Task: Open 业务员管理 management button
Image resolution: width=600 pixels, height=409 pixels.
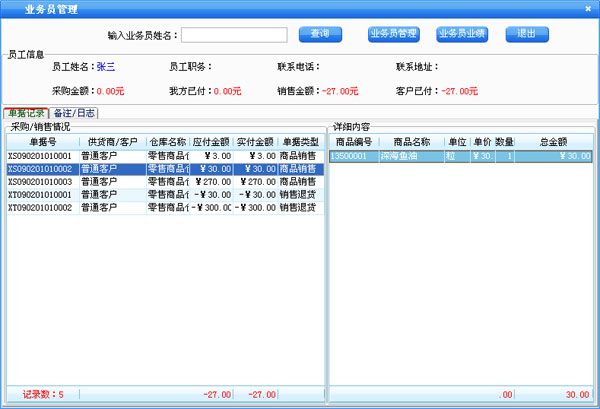Action: (393, 34)
